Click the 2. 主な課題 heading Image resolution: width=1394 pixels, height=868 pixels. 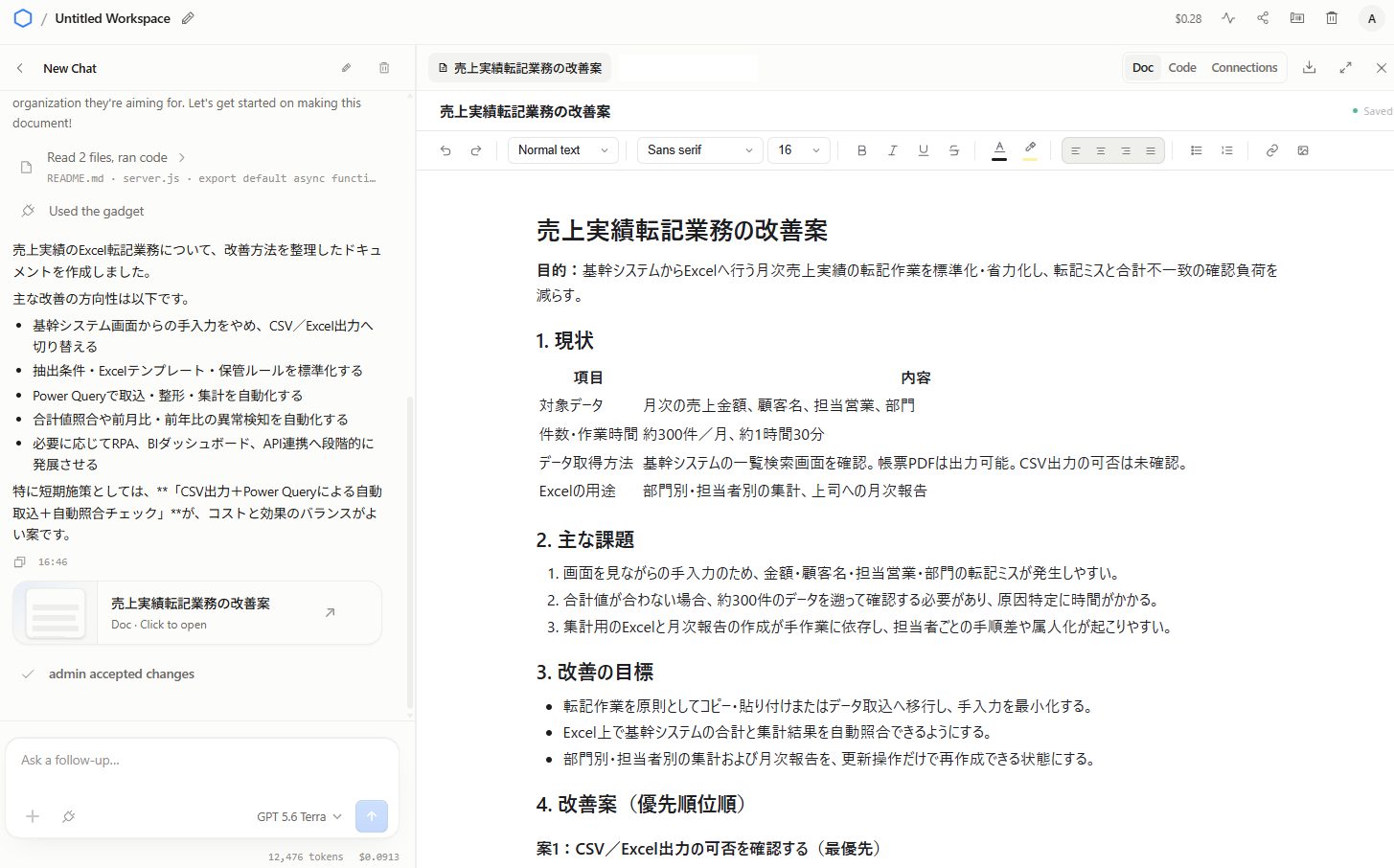tap(585, 540)
